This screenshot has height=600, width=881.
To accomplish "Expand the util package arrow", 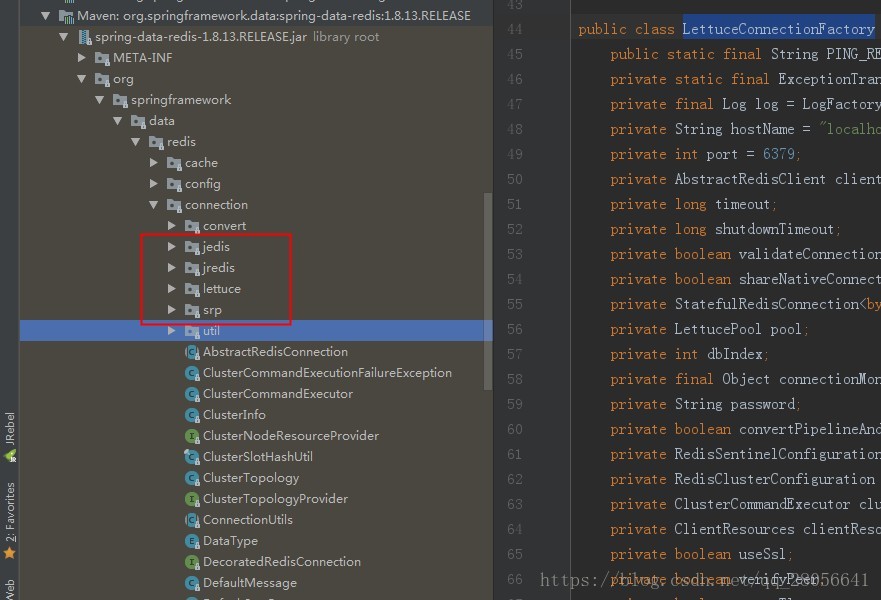I will coord(172,330).
